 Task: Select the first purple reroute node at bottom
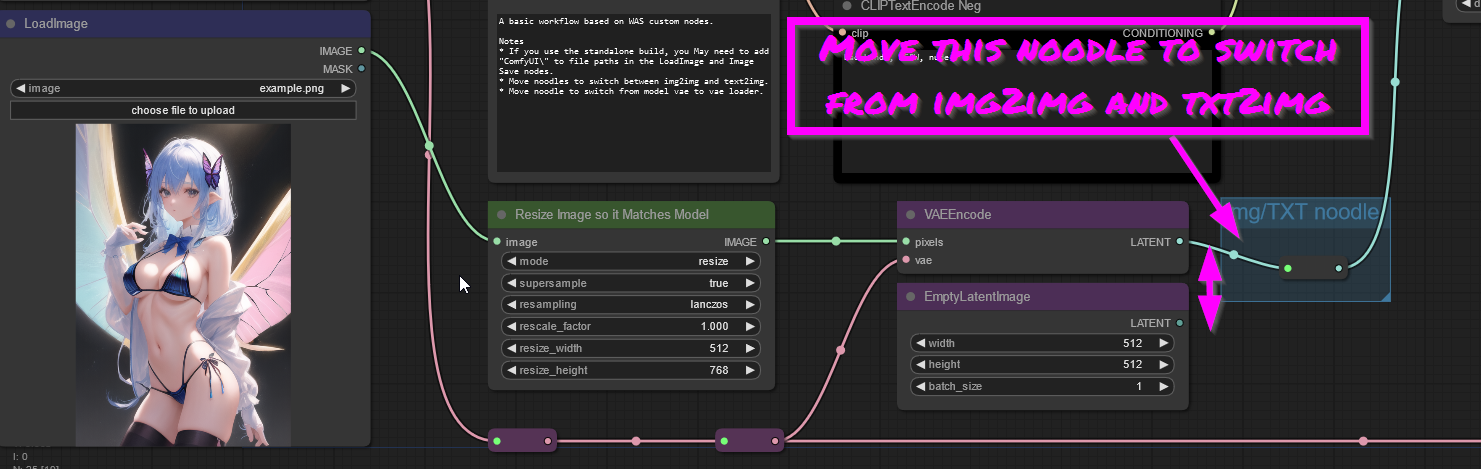[x=521, y=440]
